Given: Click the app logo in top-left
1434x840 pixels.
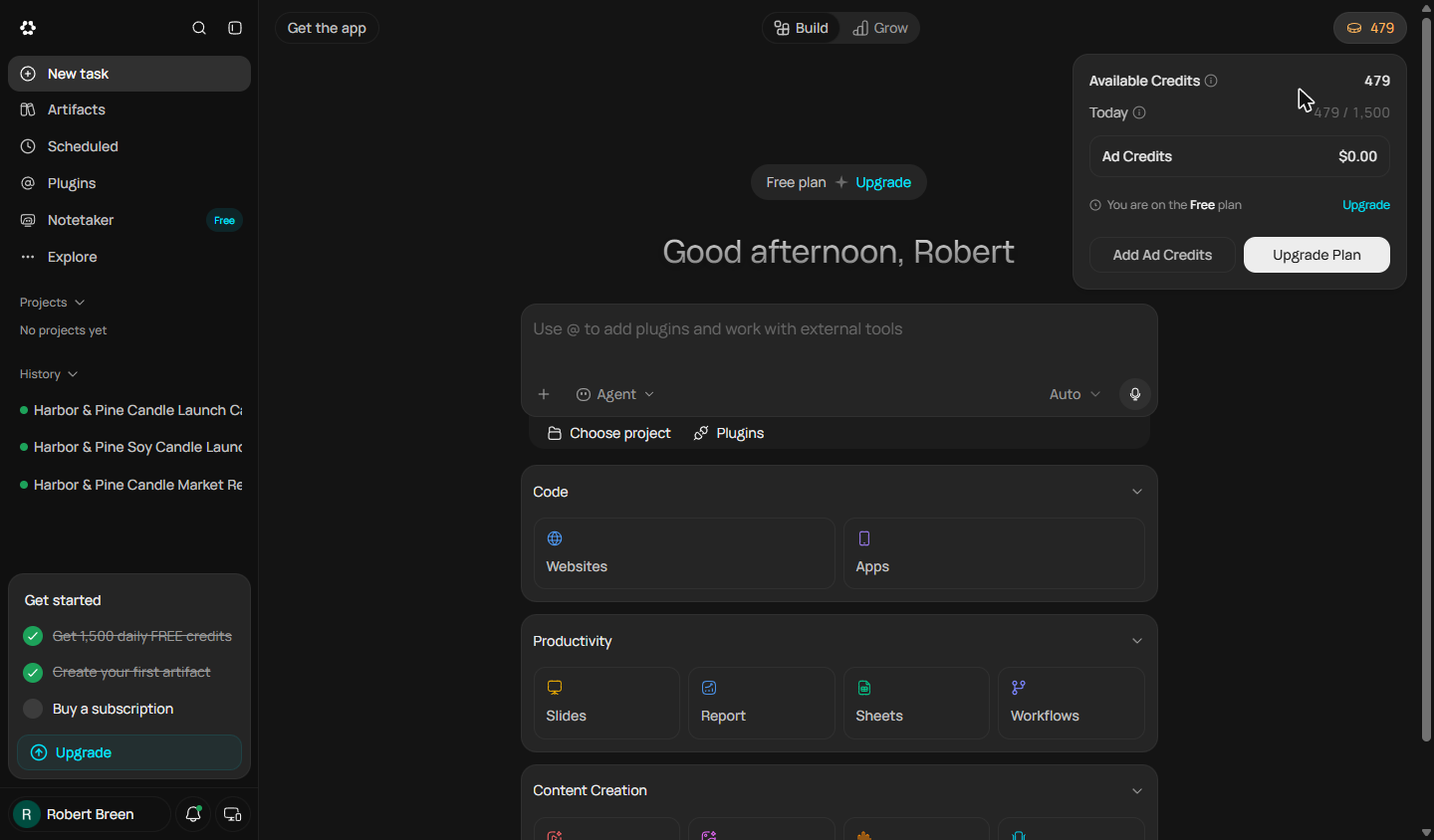Looking at the screenshot, I should click(x=28, y=28).
